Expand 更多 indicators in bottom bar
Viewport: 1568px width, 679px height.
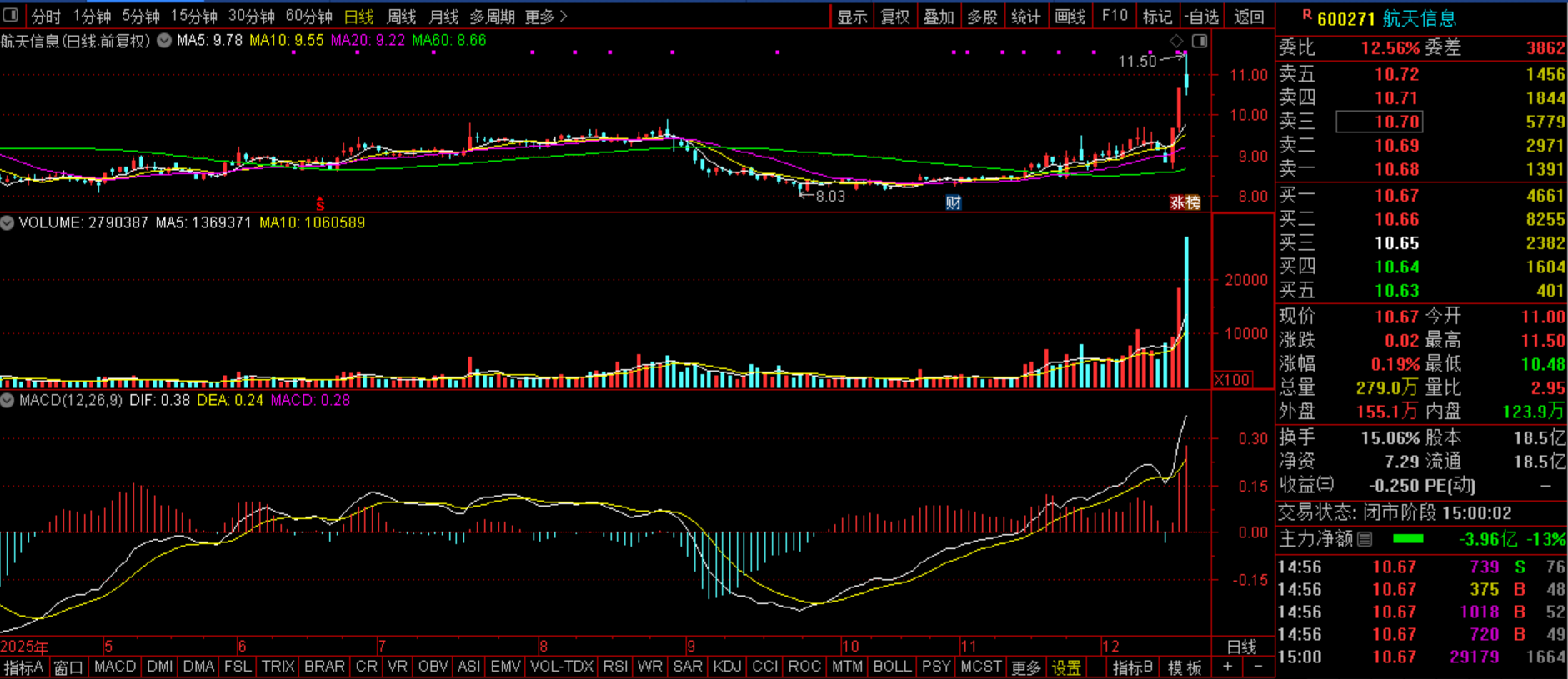(x=1026, y=667)
